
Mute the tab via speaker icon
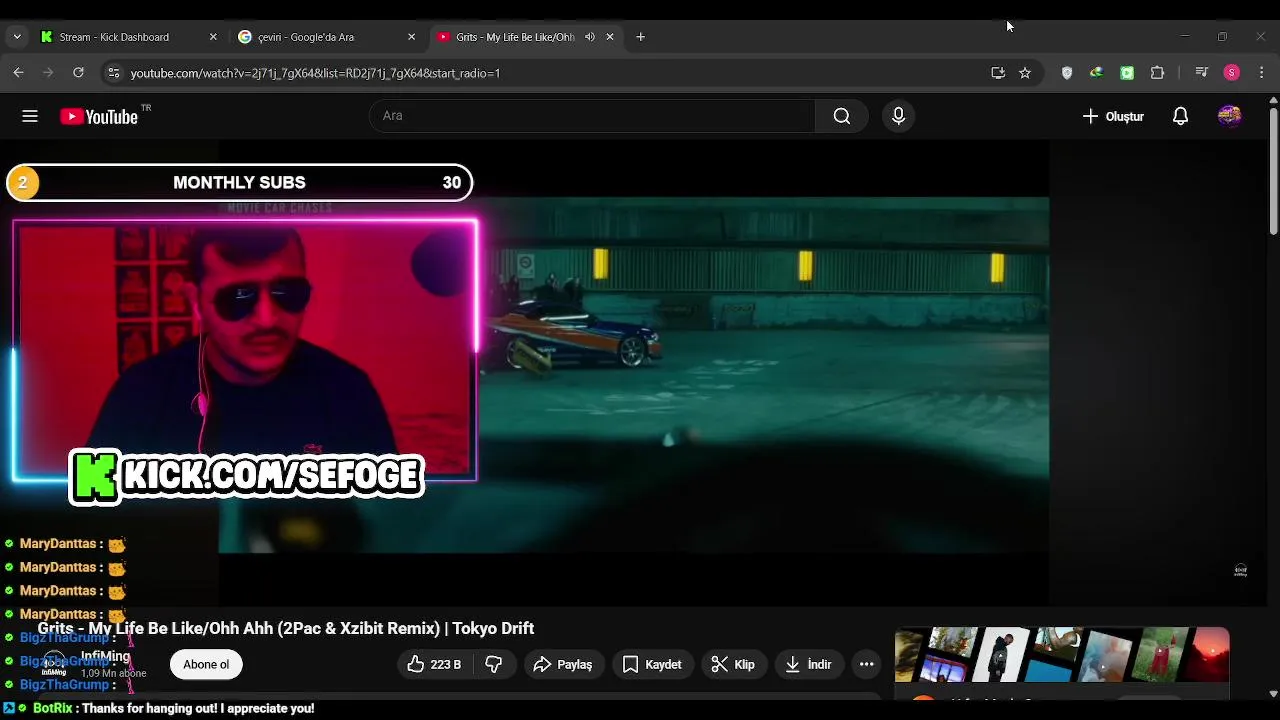[590, 37]
